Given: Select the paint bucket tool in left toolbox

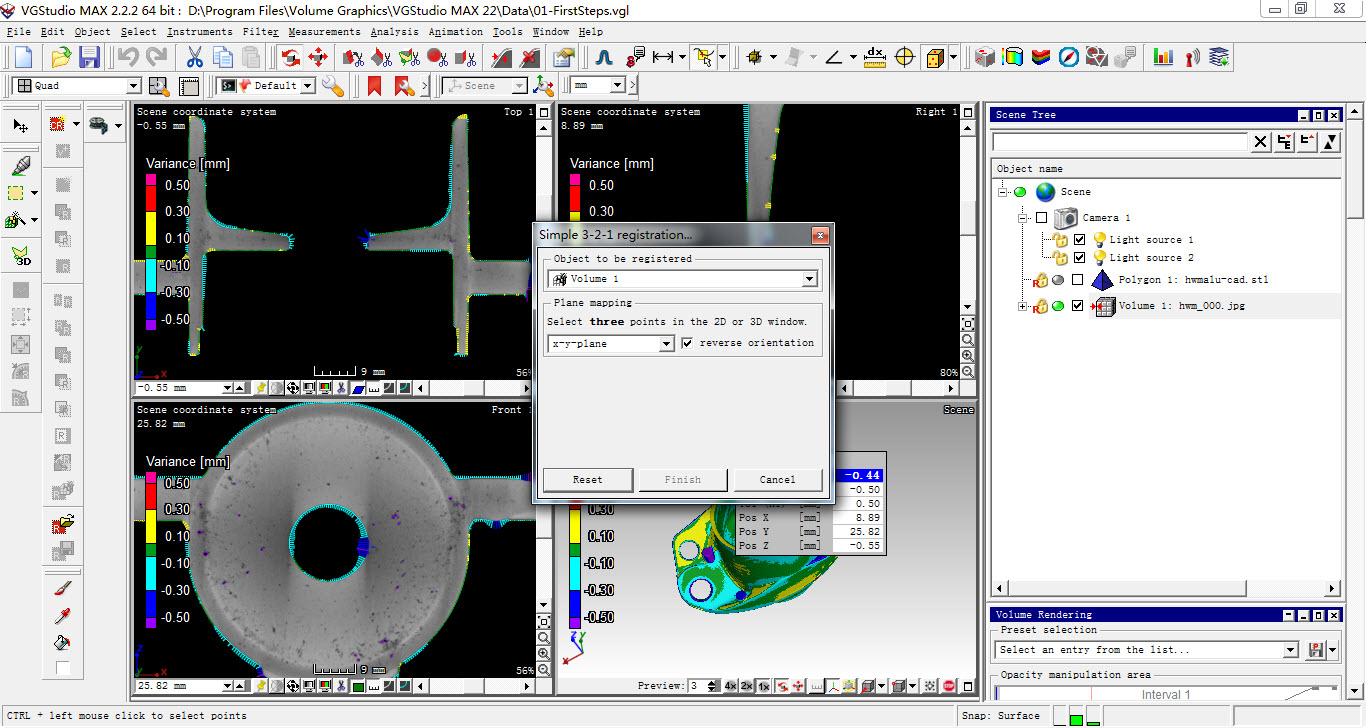Looking at the screenshot, I should [63, 642].
